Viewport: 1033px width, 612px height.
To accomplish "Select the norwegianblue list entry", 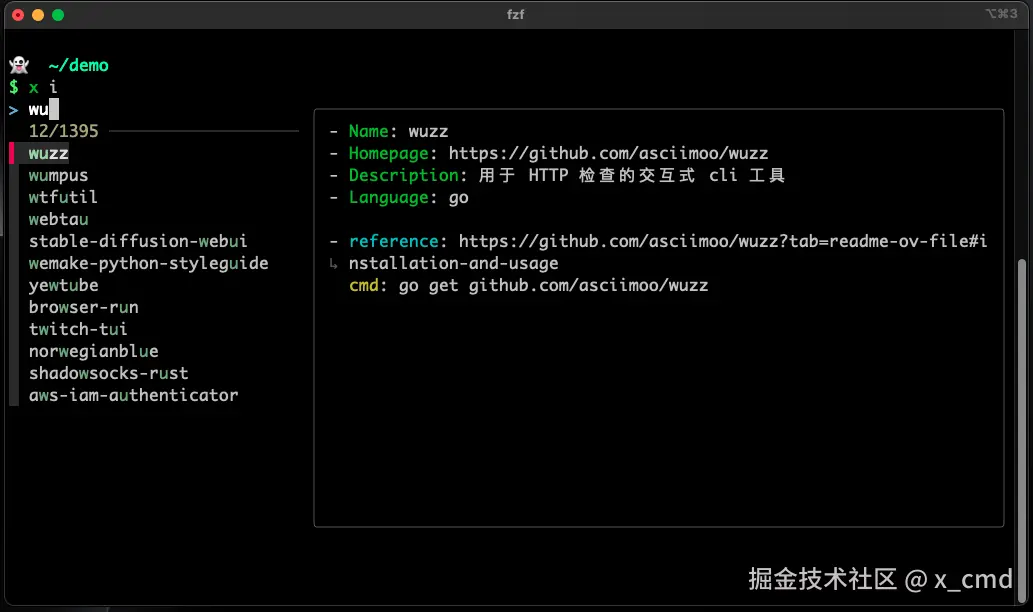I will pos(94,351).
